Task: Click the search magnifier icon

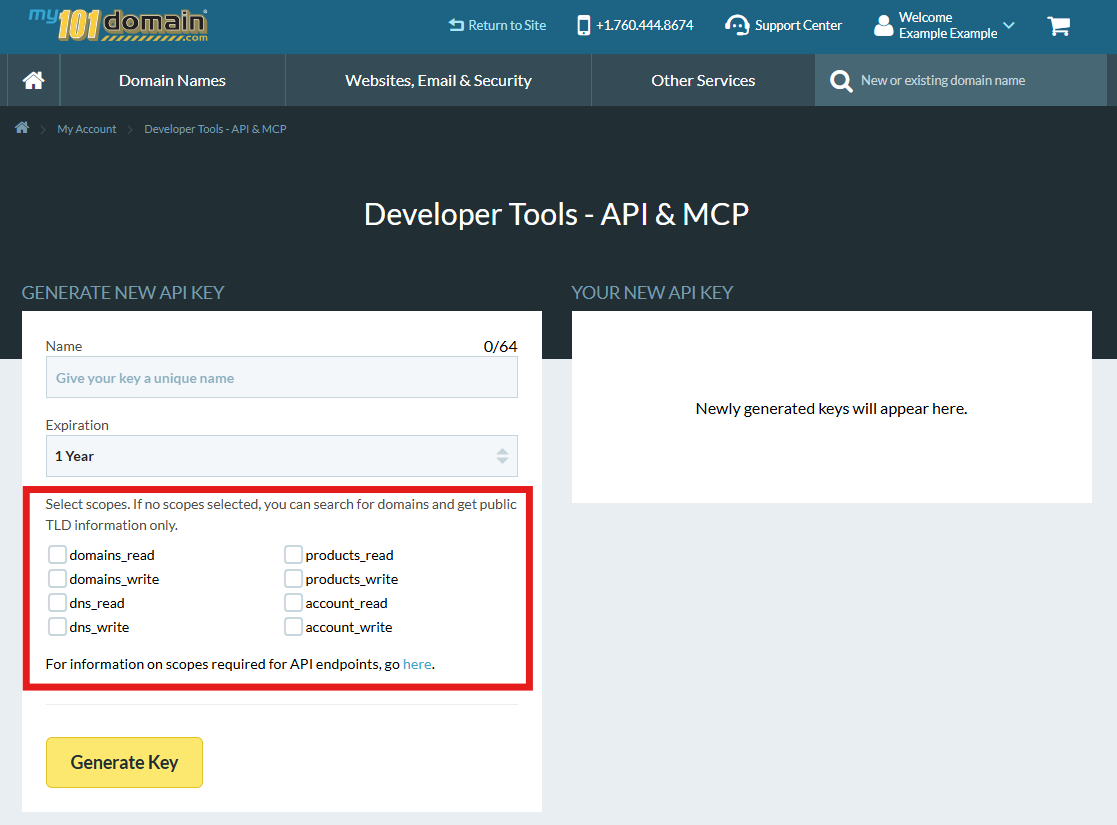Action: click(x=841, y=81)
